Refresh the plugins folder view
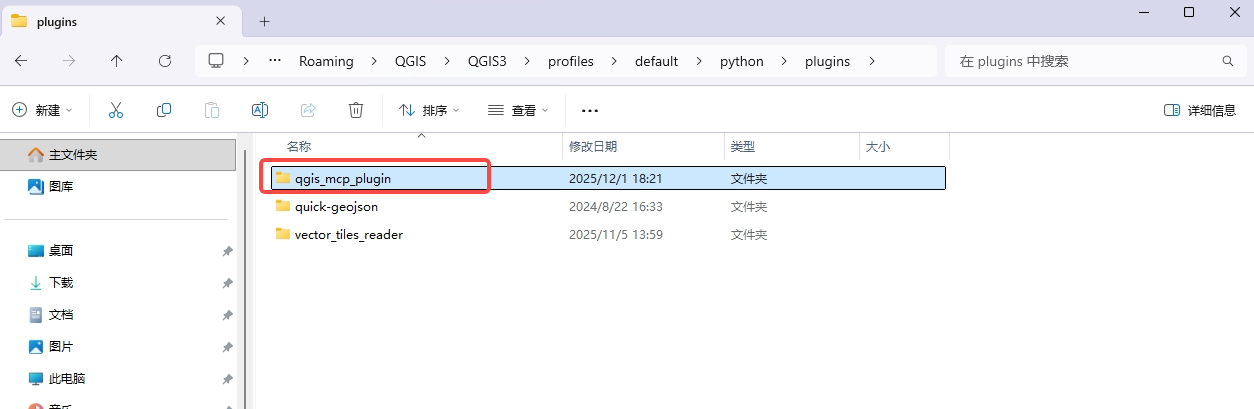The height and width of the screenshot is (409, 1254). (165, 61)
